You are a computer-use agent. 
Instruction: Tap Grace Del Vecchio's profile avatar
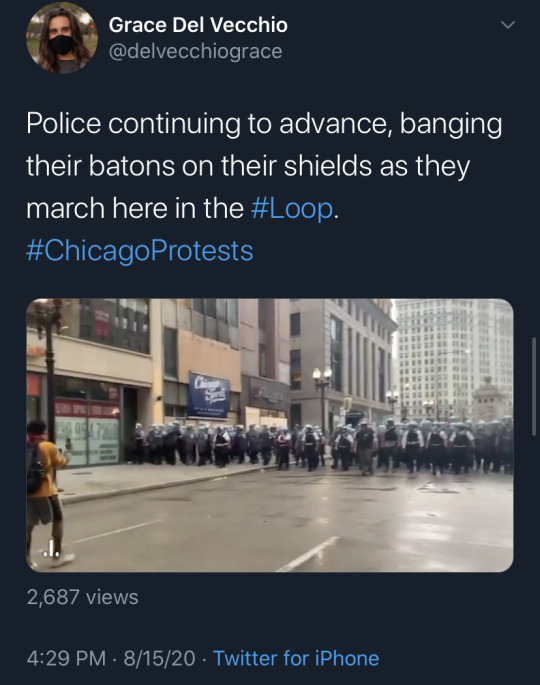(62, 38)
